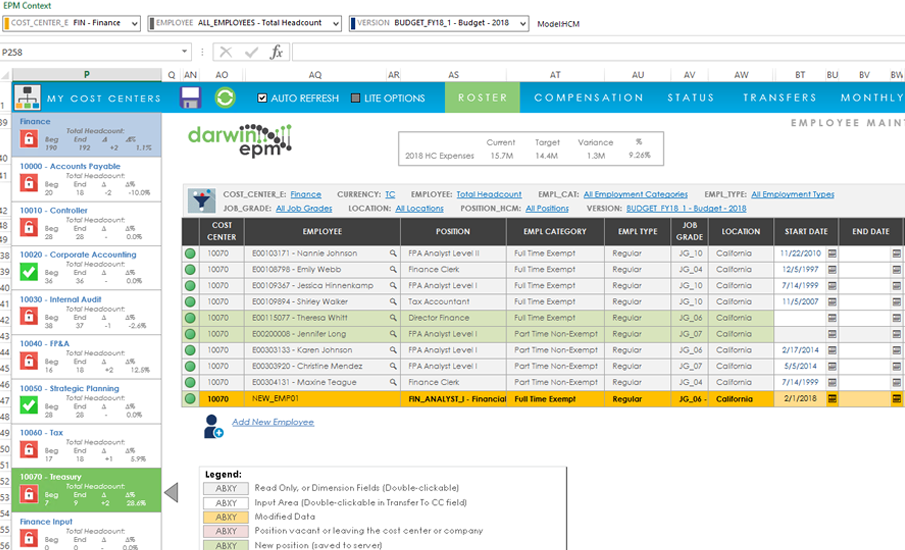The height and width of the screenshot is (550, 905).
Task: Switch to the Compensation tab
Action: point(589,98)
